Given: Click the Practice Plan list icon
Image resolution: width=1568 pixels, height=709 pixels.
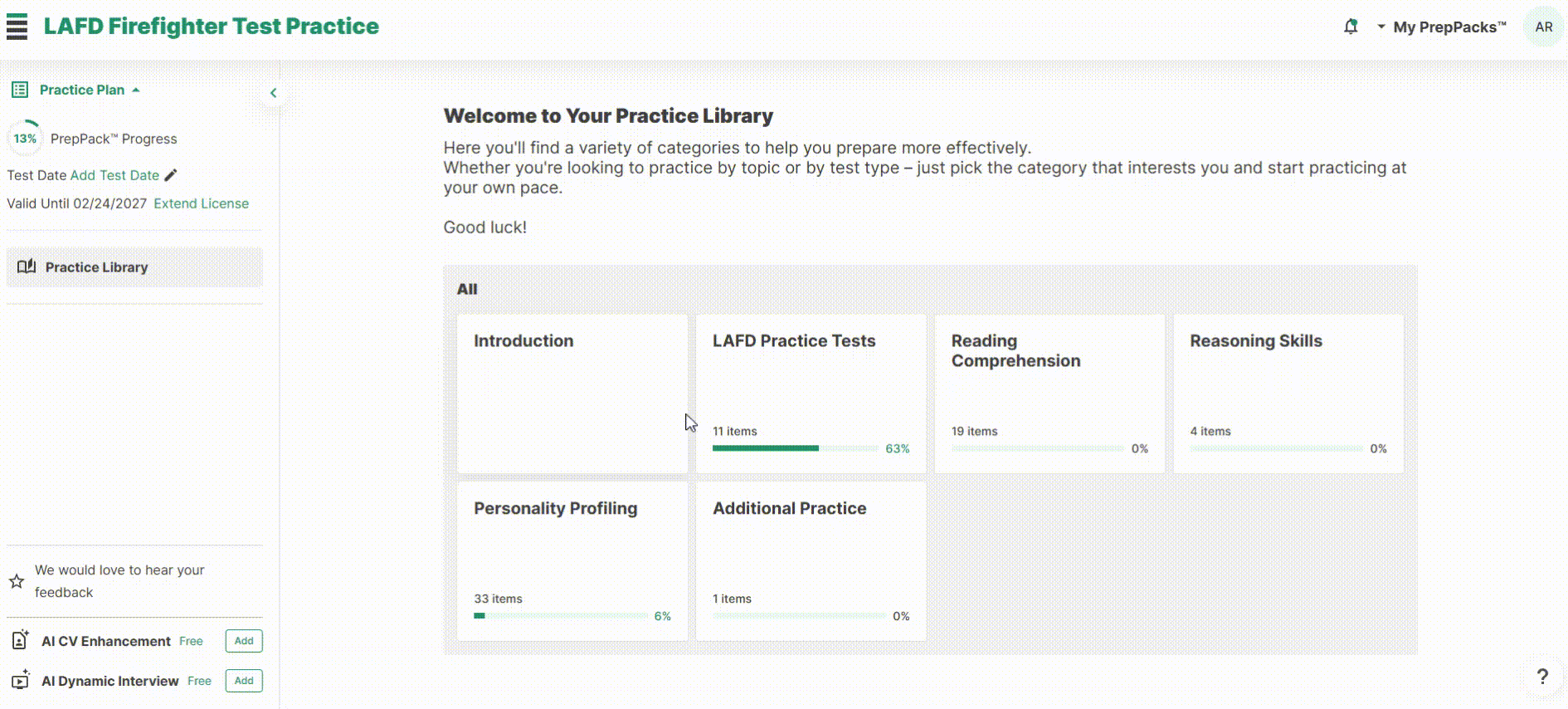Looking at the screenshot, I should pyautogui.click(x=20, y=90).
